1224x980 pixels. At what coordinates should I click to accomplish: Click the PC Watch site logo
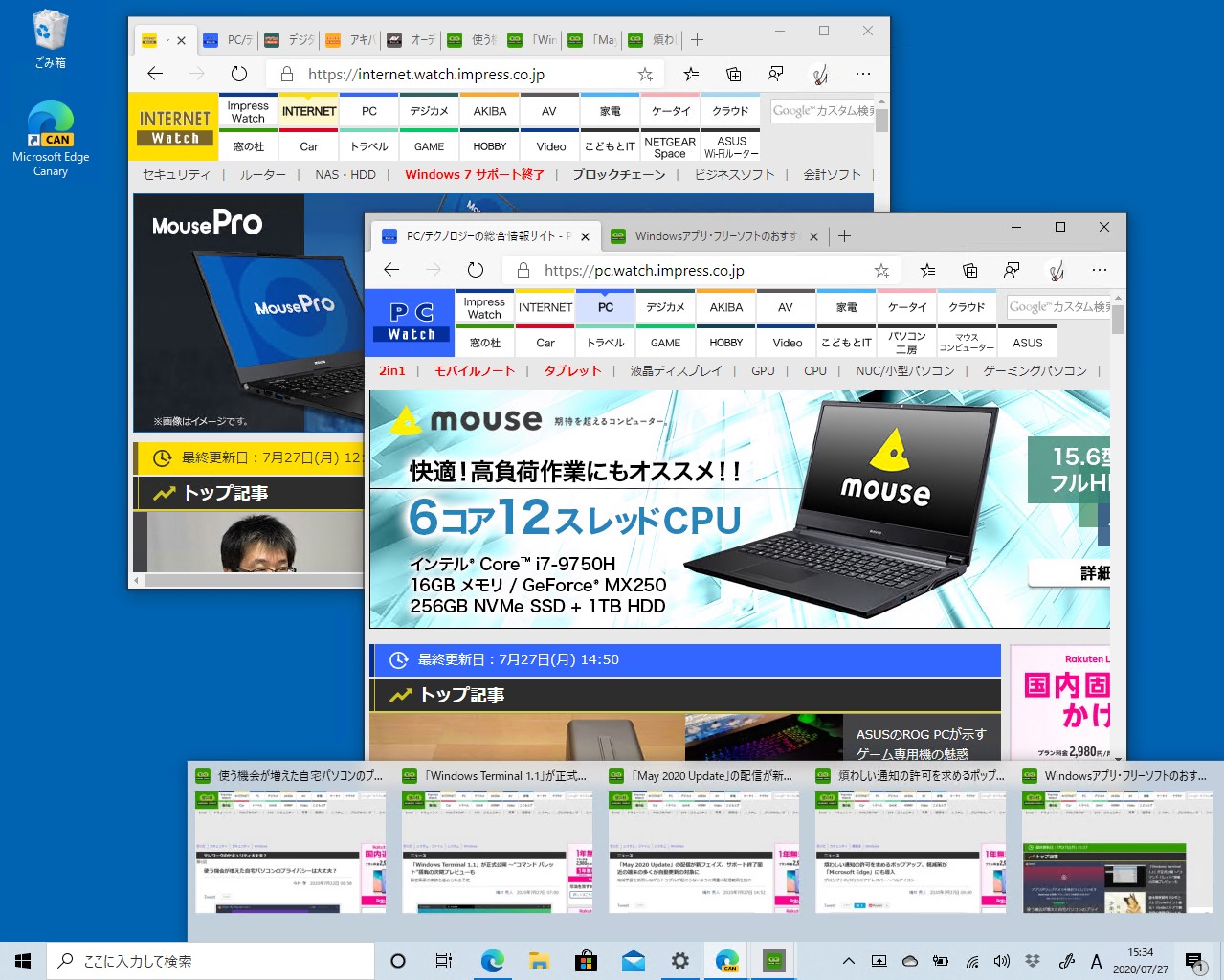click(x=410, y=322)
